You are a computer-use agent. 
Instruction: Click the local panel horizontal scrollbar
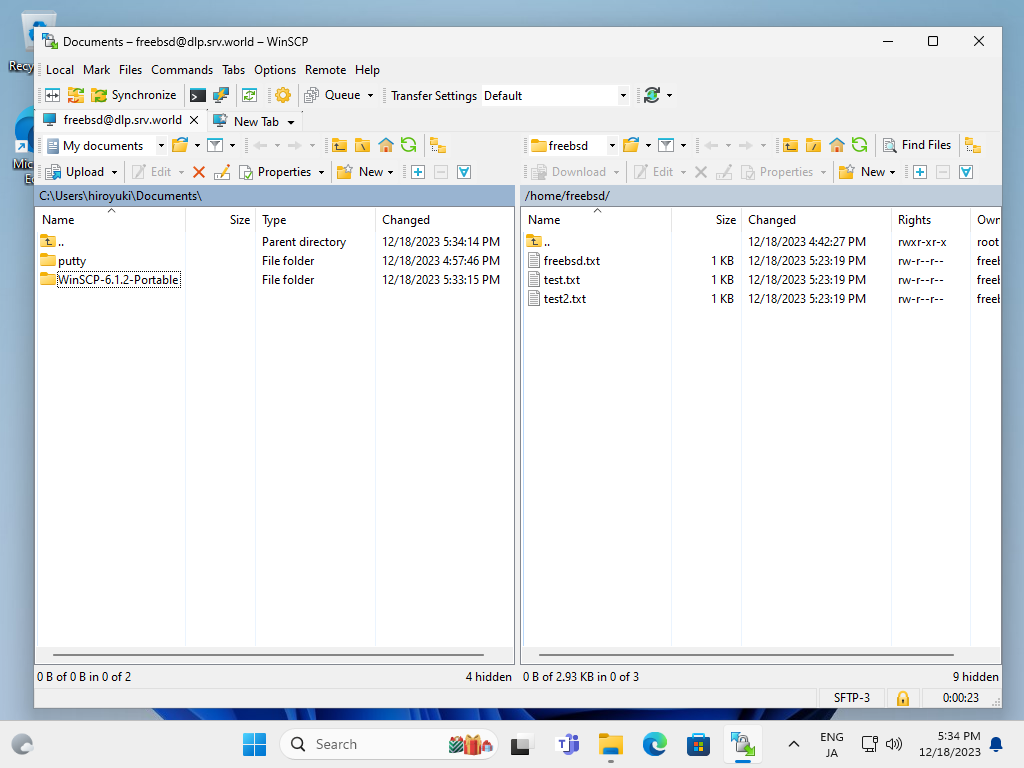coord(268,654)
